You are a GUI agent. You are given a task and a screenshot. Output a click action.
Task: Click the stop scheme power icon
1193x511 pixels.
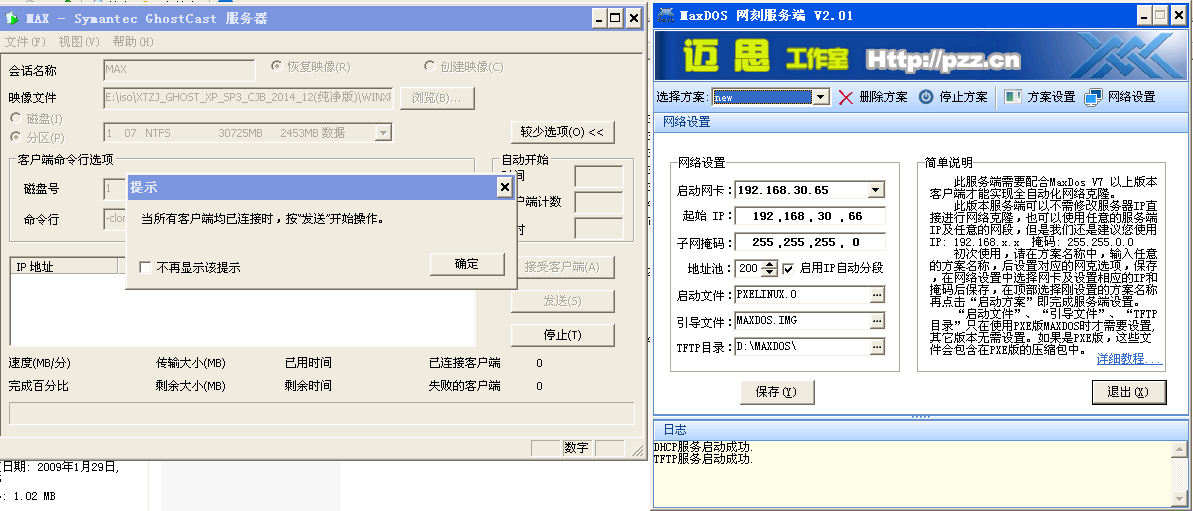pyautogui.click(x=925, y=97)
